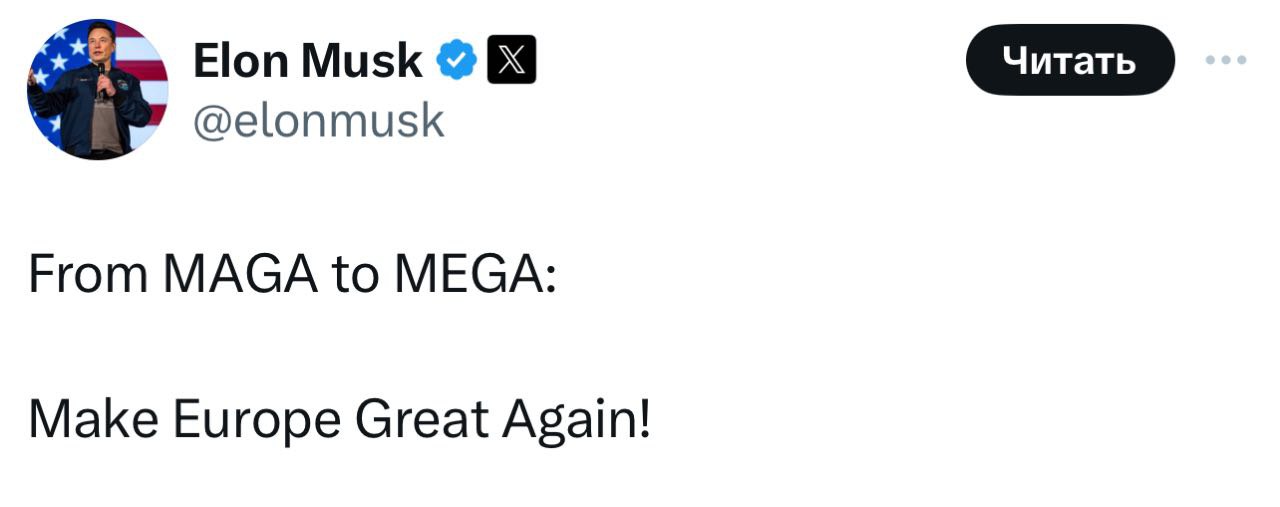This screenshot has height=507, width=1280.
Task: Click the Elon Musk display name
Action: click(x=307, y=62)
